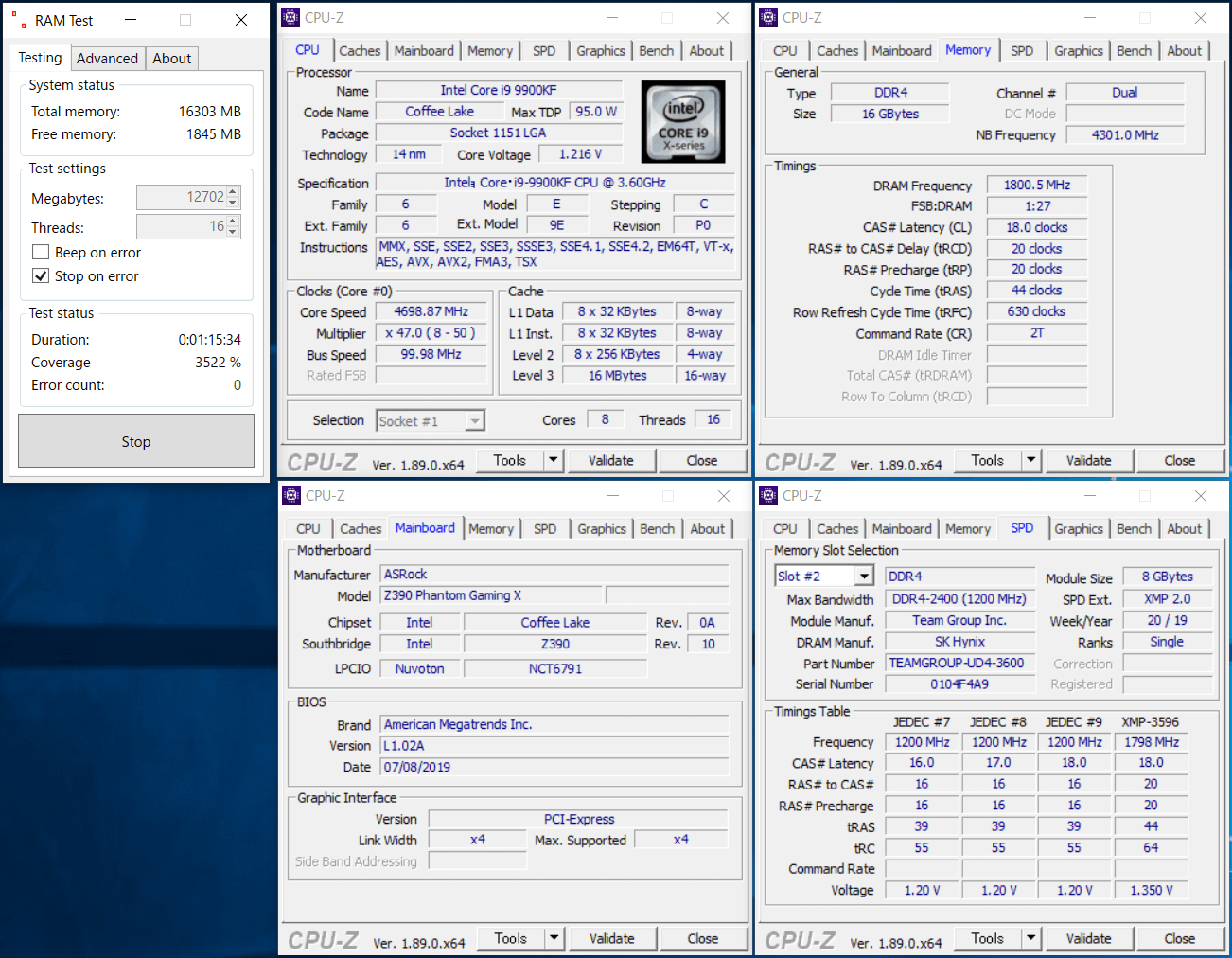Click the CPU-Z icon in the SPD window title bar
Image resolution: width=1232 pixels, height=958 pixels.
(768, 496)
